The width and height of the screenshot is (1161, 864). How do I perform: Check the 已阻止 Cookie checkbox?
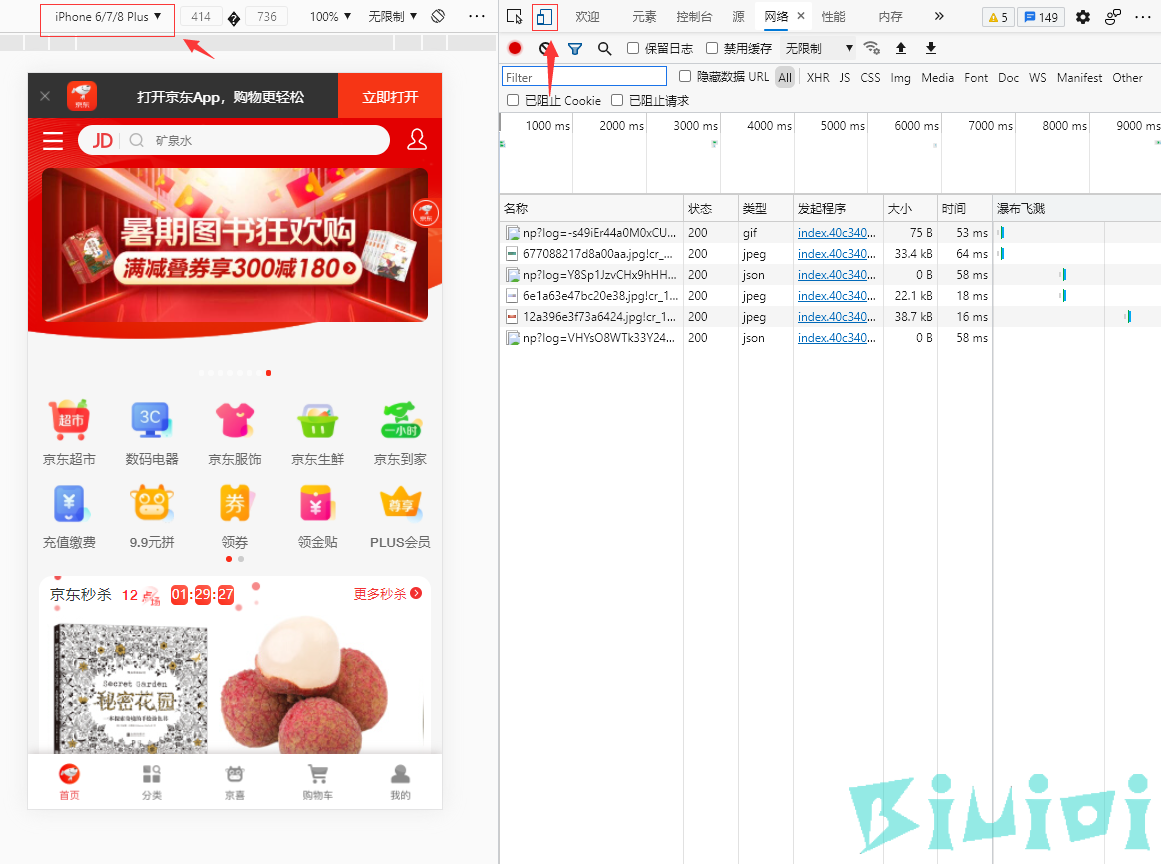(x=512, y=100)
